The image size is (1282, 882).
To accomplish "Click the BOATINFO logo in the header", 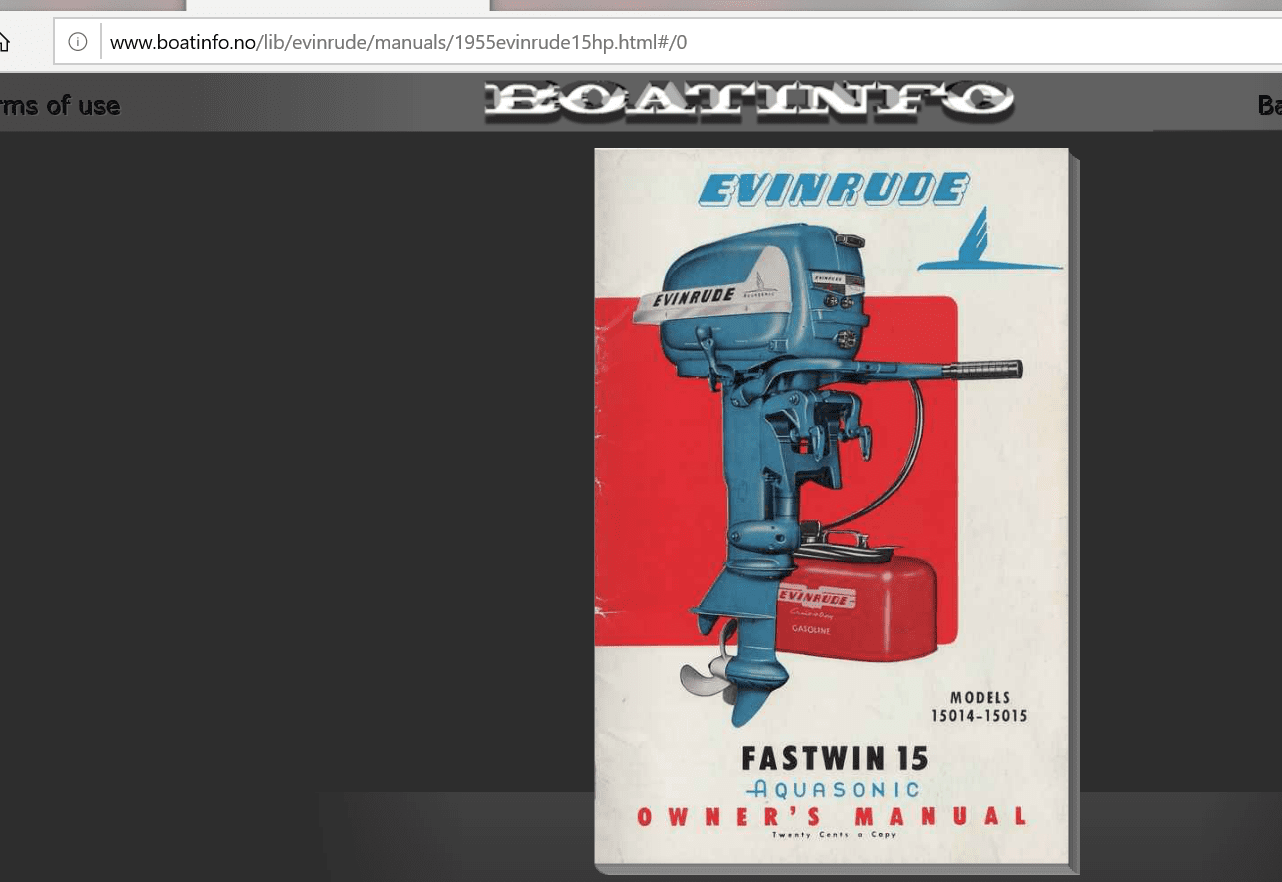I will tap(749, 101).
